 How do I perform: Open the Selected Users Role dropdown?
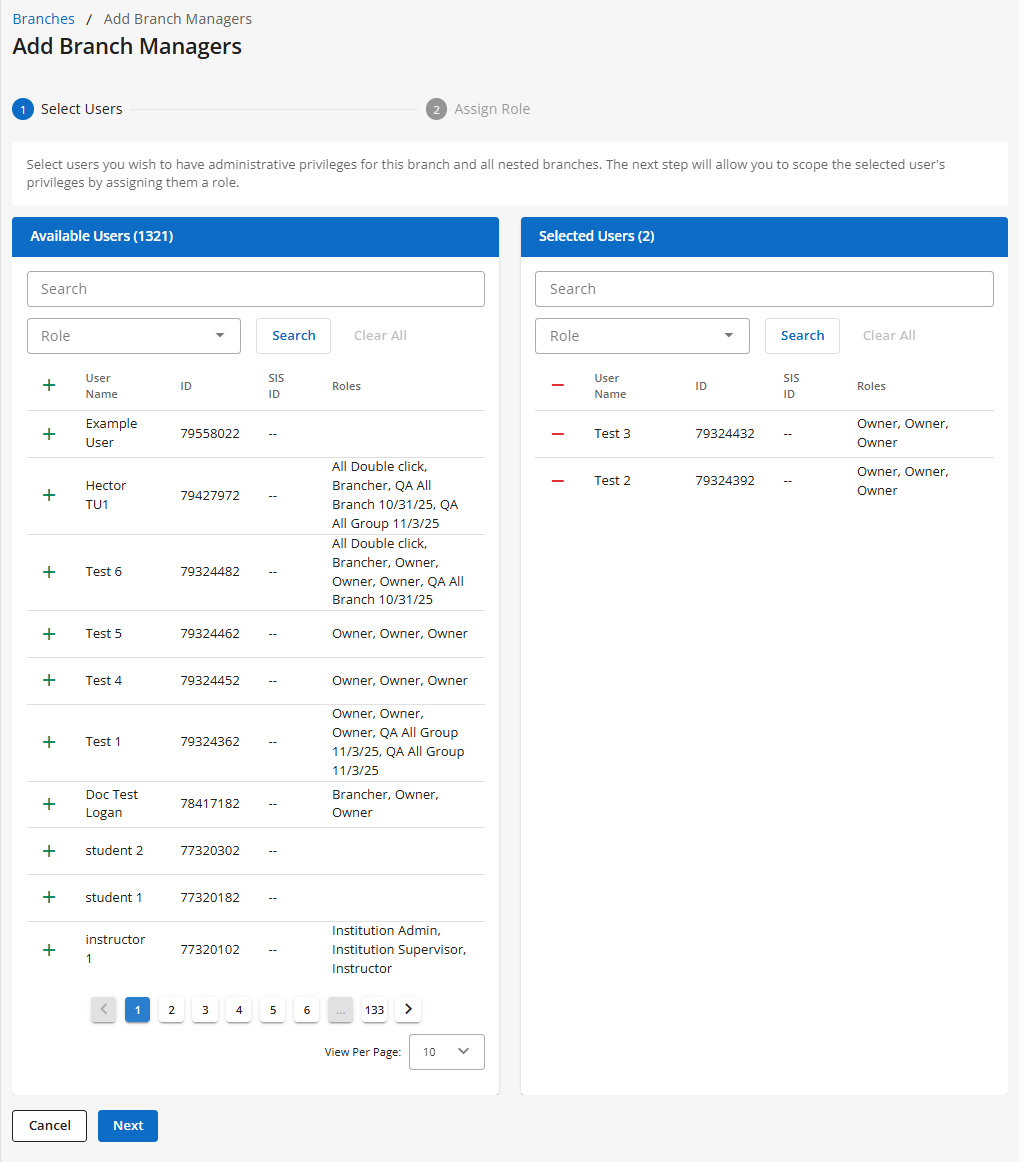pos(642,336)
